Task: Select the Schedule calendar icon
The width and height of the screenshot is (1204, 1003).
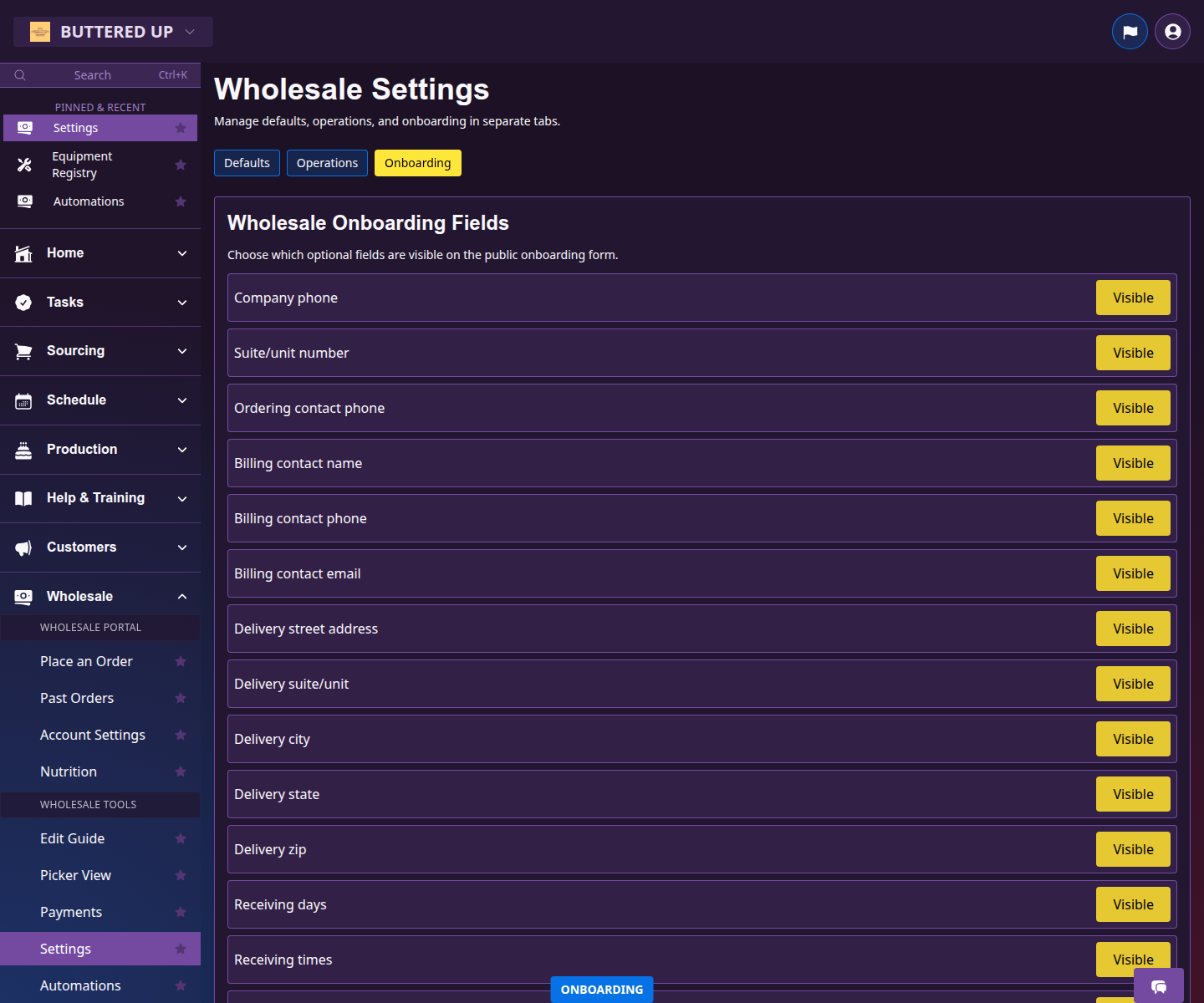Action: point(23,400)
